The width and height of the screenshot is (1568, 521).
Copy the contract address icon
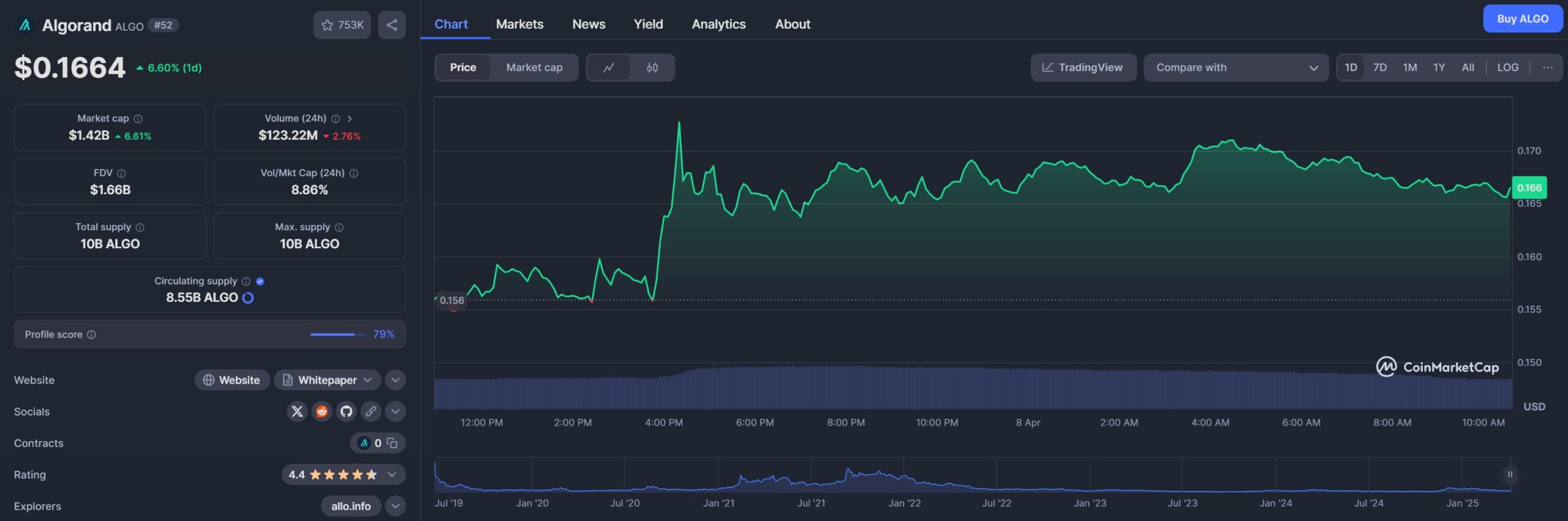pyautogui.click(x=392, y=443)
